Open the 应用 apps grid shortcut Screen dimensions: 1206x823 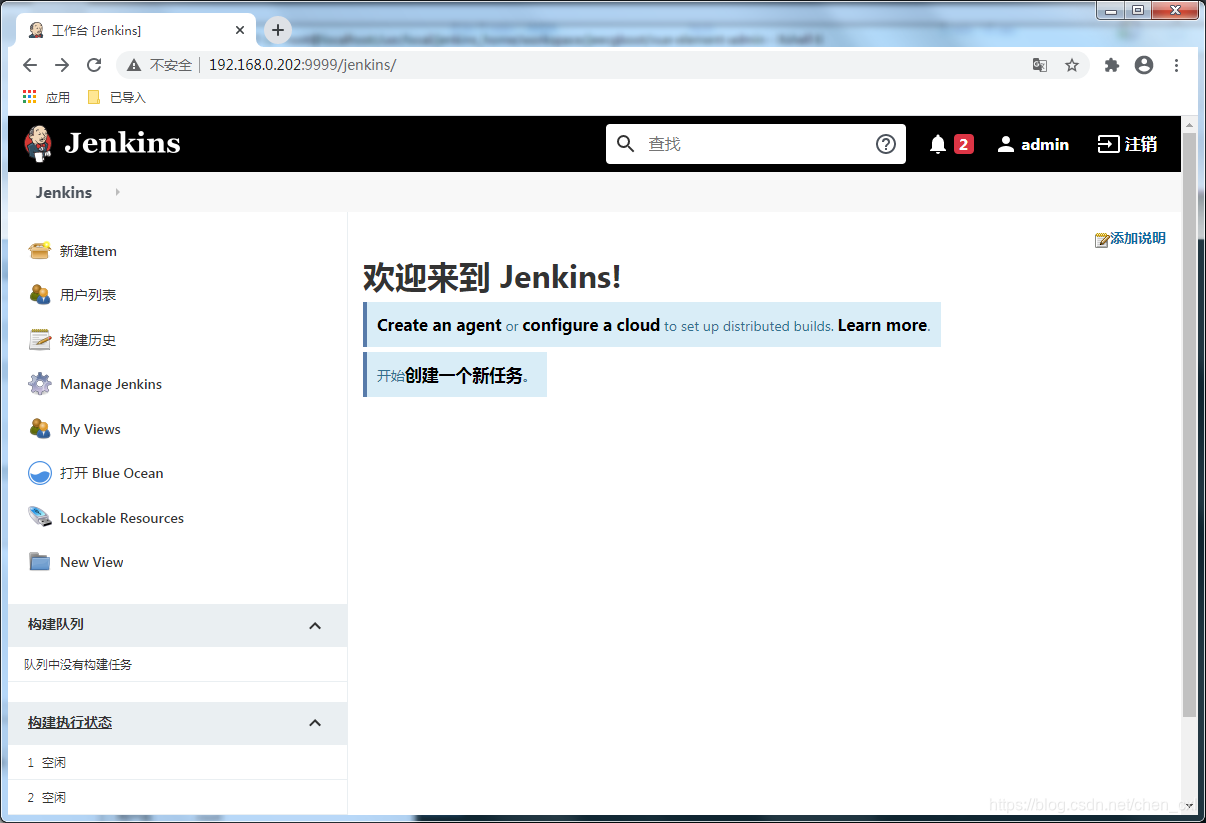46,97
